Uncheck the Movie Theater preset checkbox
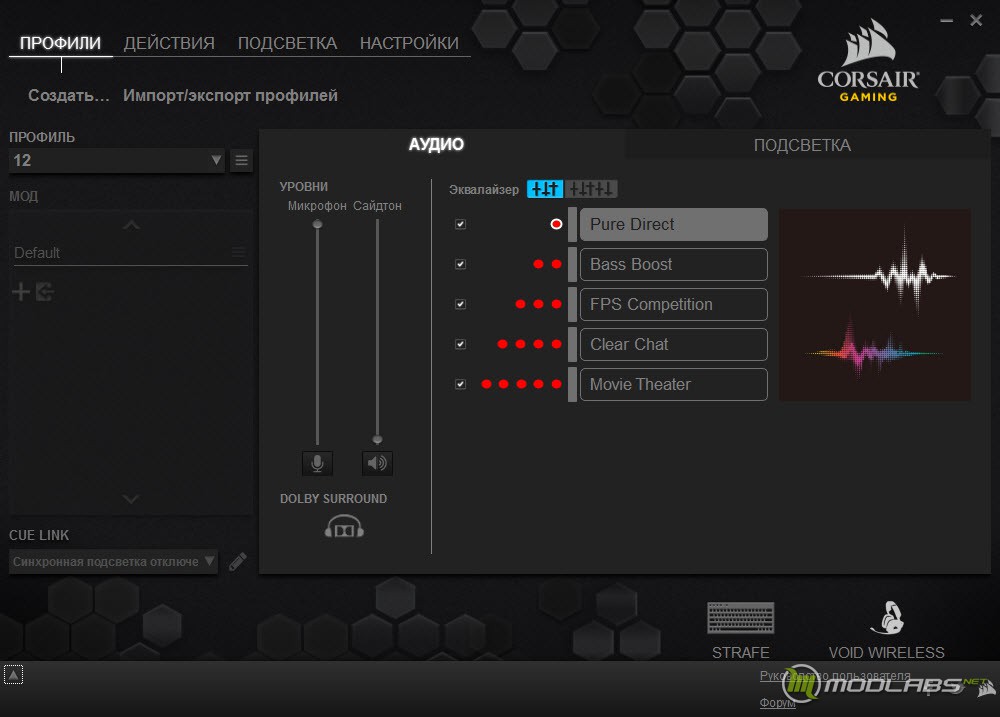This screenshot has width=1000, height=717. click(460, 384)
